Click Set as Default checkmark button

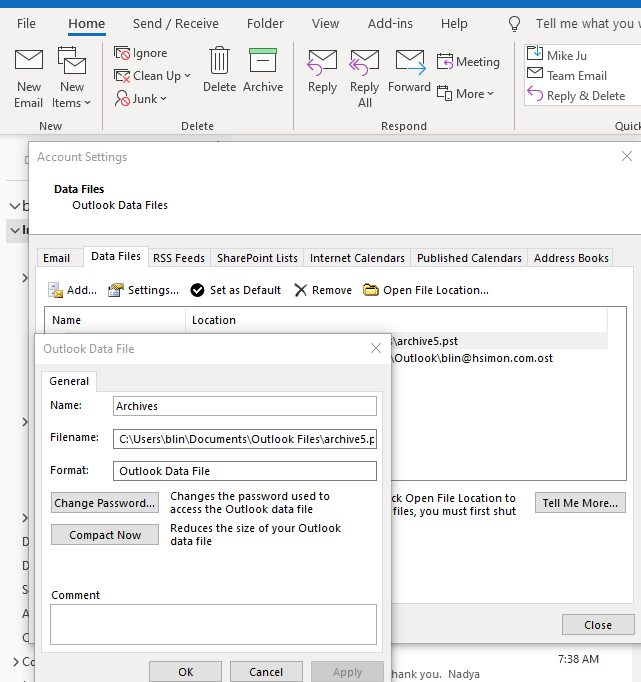coord(235,290)
